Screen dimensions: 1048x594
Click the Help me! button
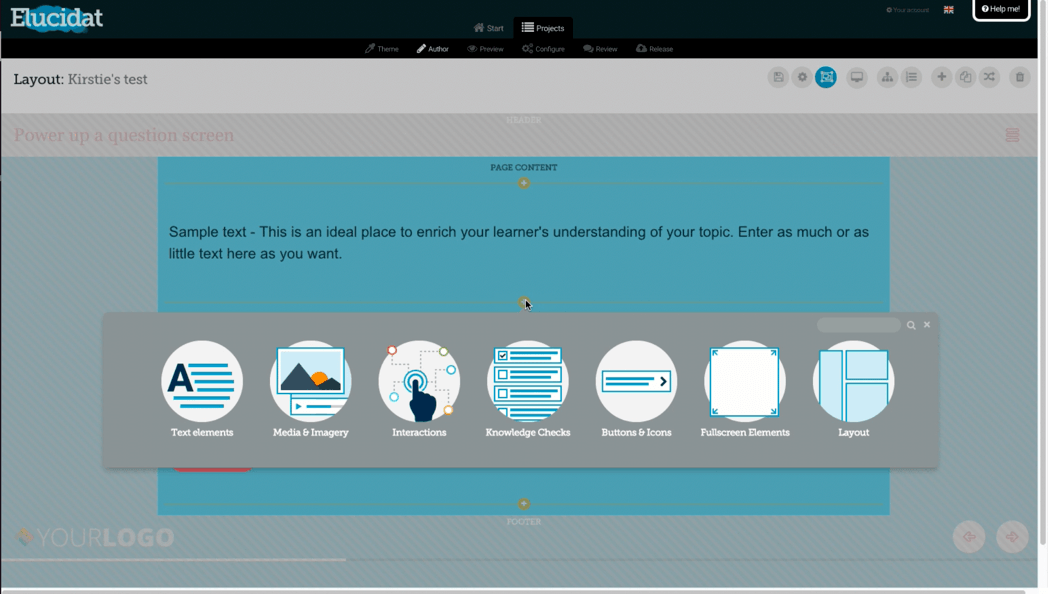pos(1001,9)
